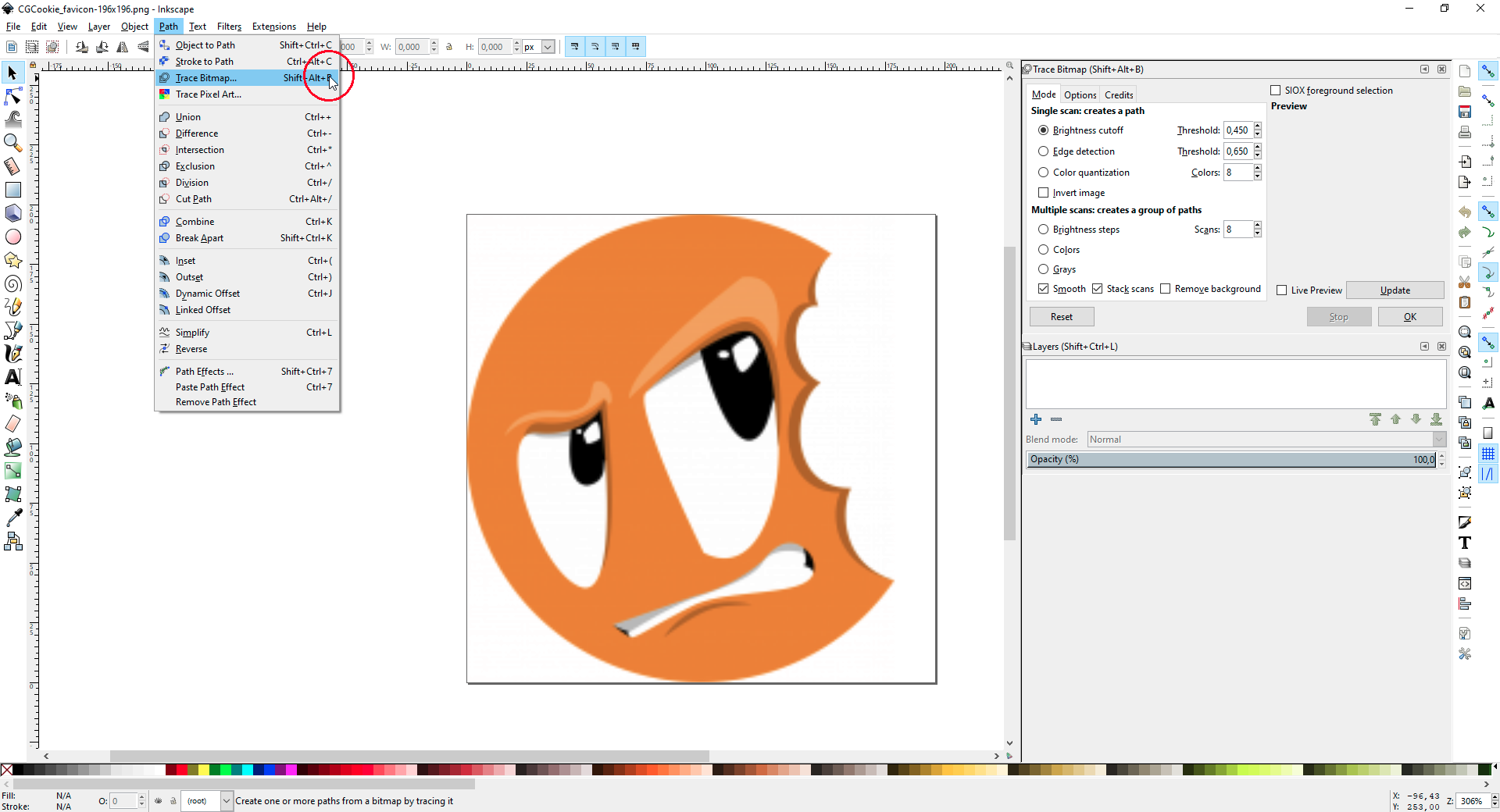Select the Edge detection radio button
This screenshot has width=1500, height=812.
click(1043, 151)
